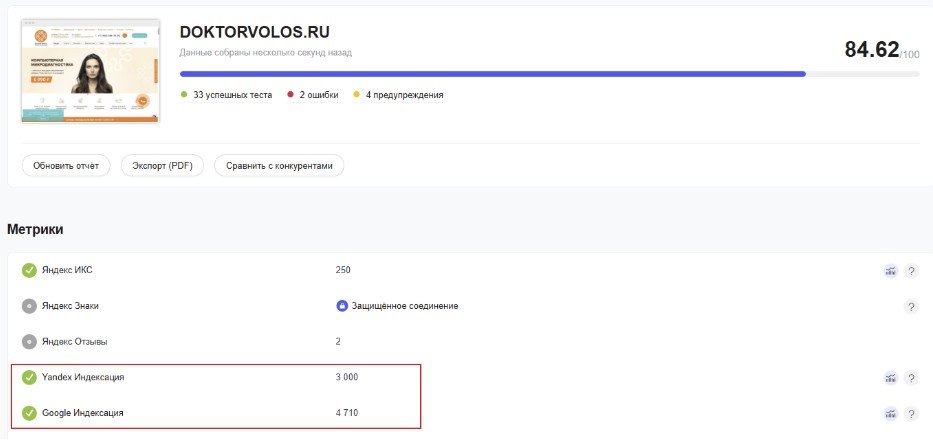Click Сравнить с конкурентами button
Viewport: 933px width, 446px height.
(x=279, y=166)
